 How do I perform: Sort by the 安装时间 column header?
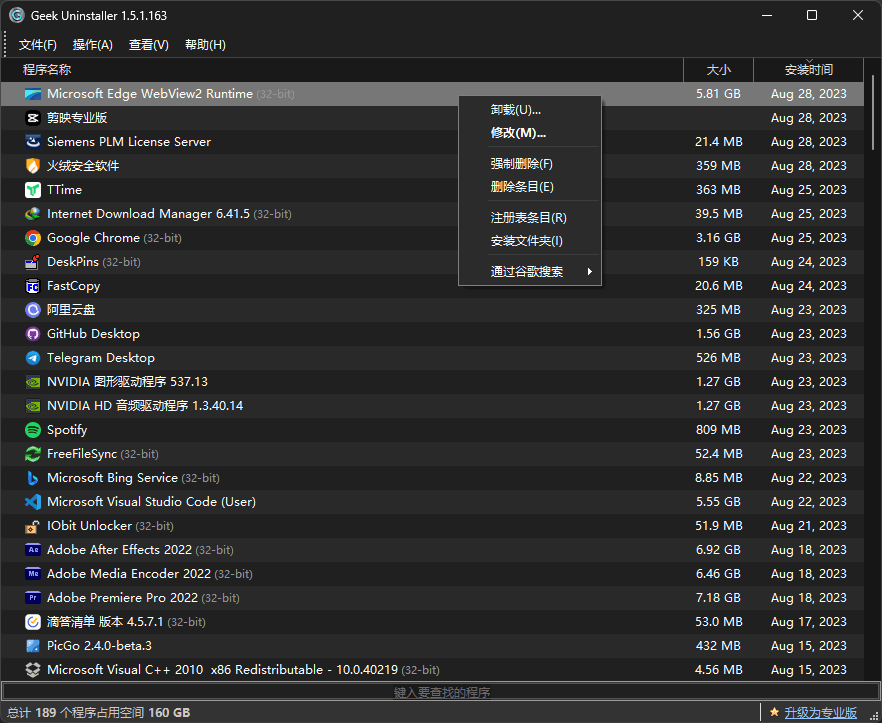coord(808,70)
